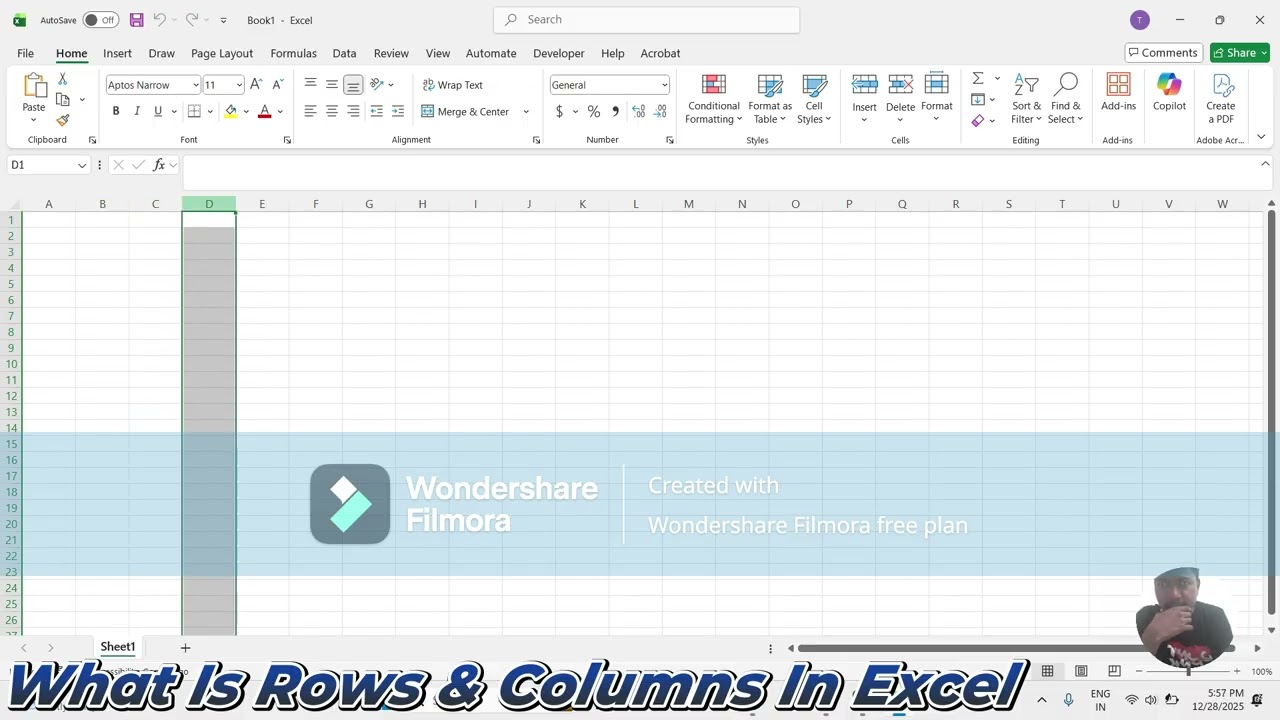The image size is (1280, 720).
Task: Decrease font size with smaller A
Action: pyautogui.click(x=277, y=85)
